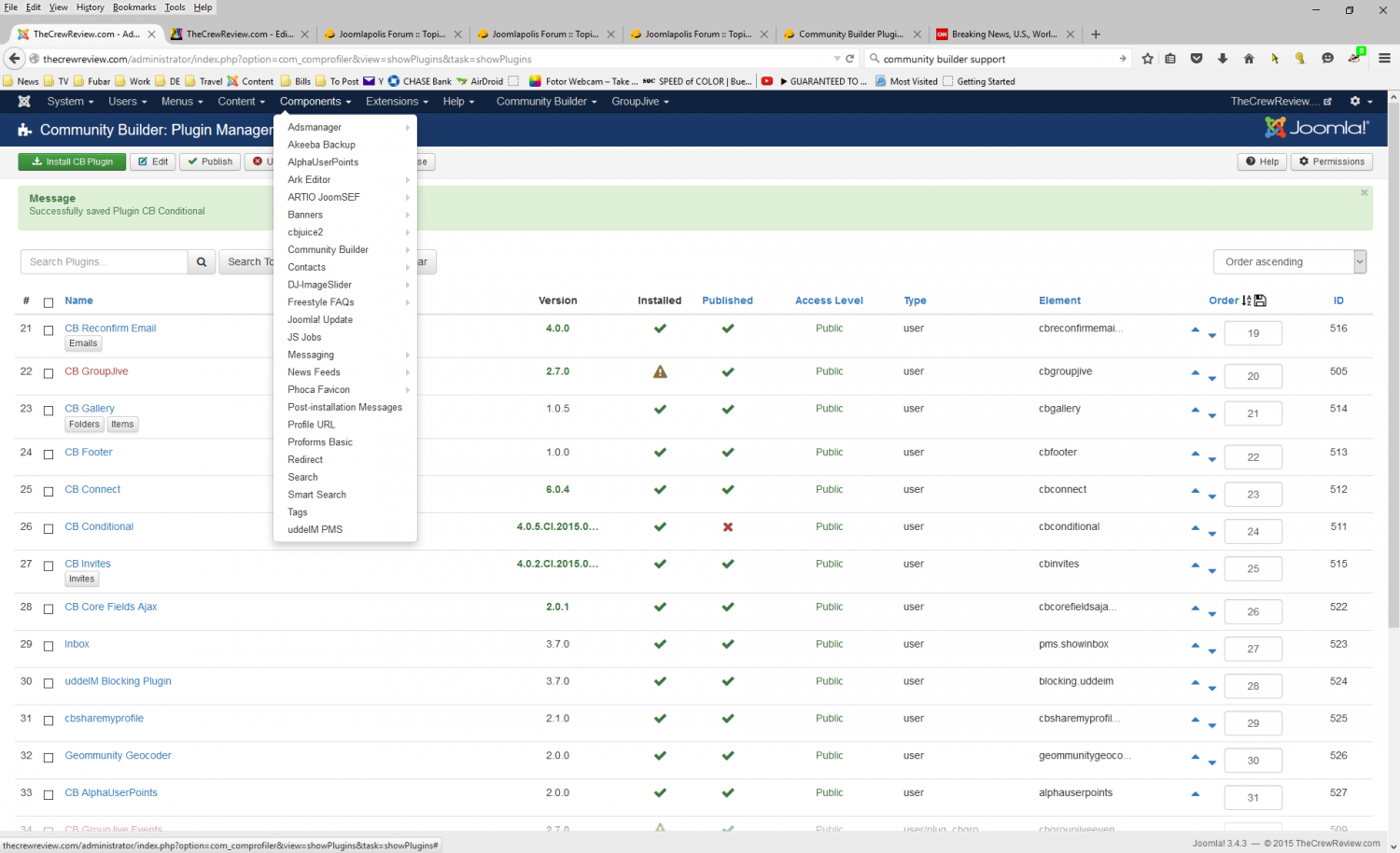
Task: Expand Community Builder submenu in Components list
Action: tap(345, 250)
